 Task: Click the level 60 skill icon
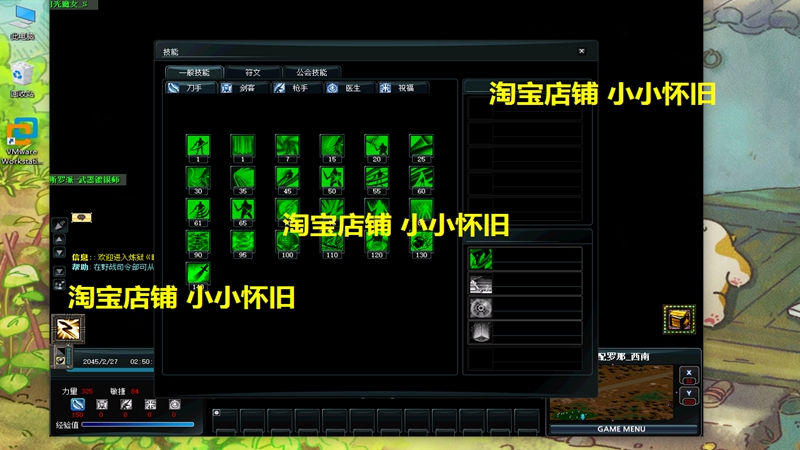tap(421, 178)
